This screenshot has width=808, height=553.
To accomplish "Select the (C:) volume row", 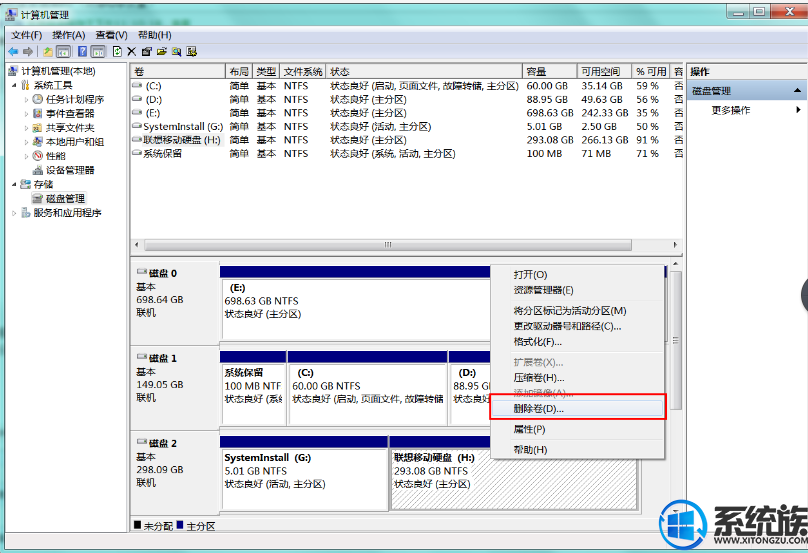I will click(407, 86).
